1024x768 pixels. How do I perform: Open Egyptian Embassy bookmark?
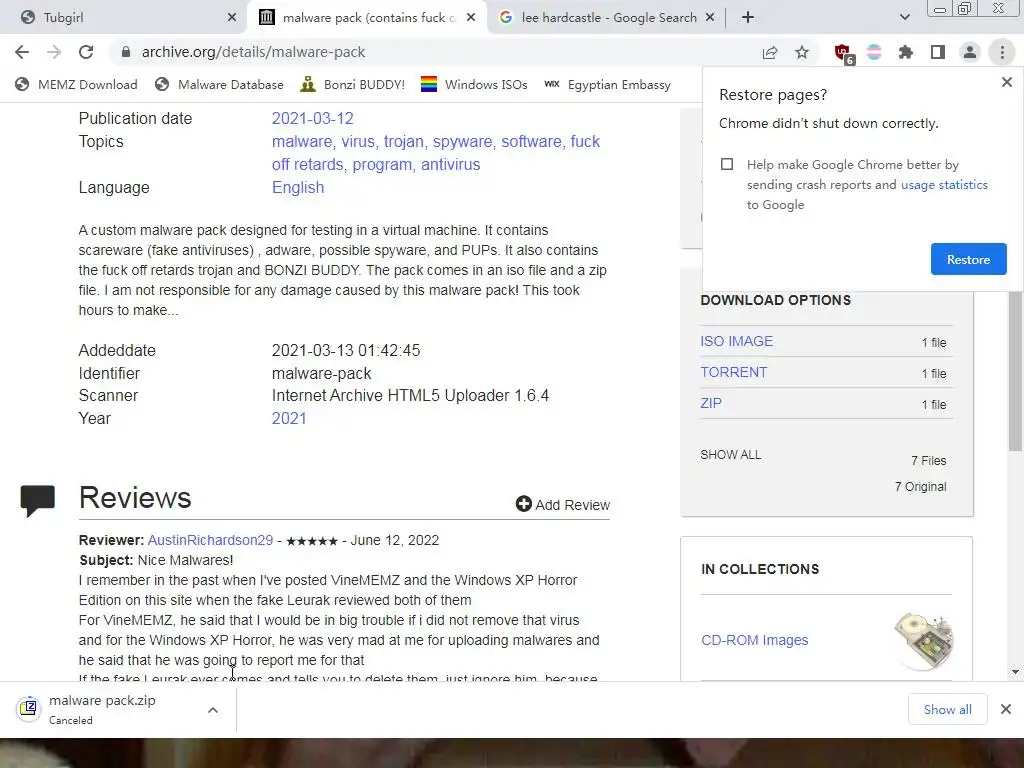pyautogui.click(x=607, y=84)
